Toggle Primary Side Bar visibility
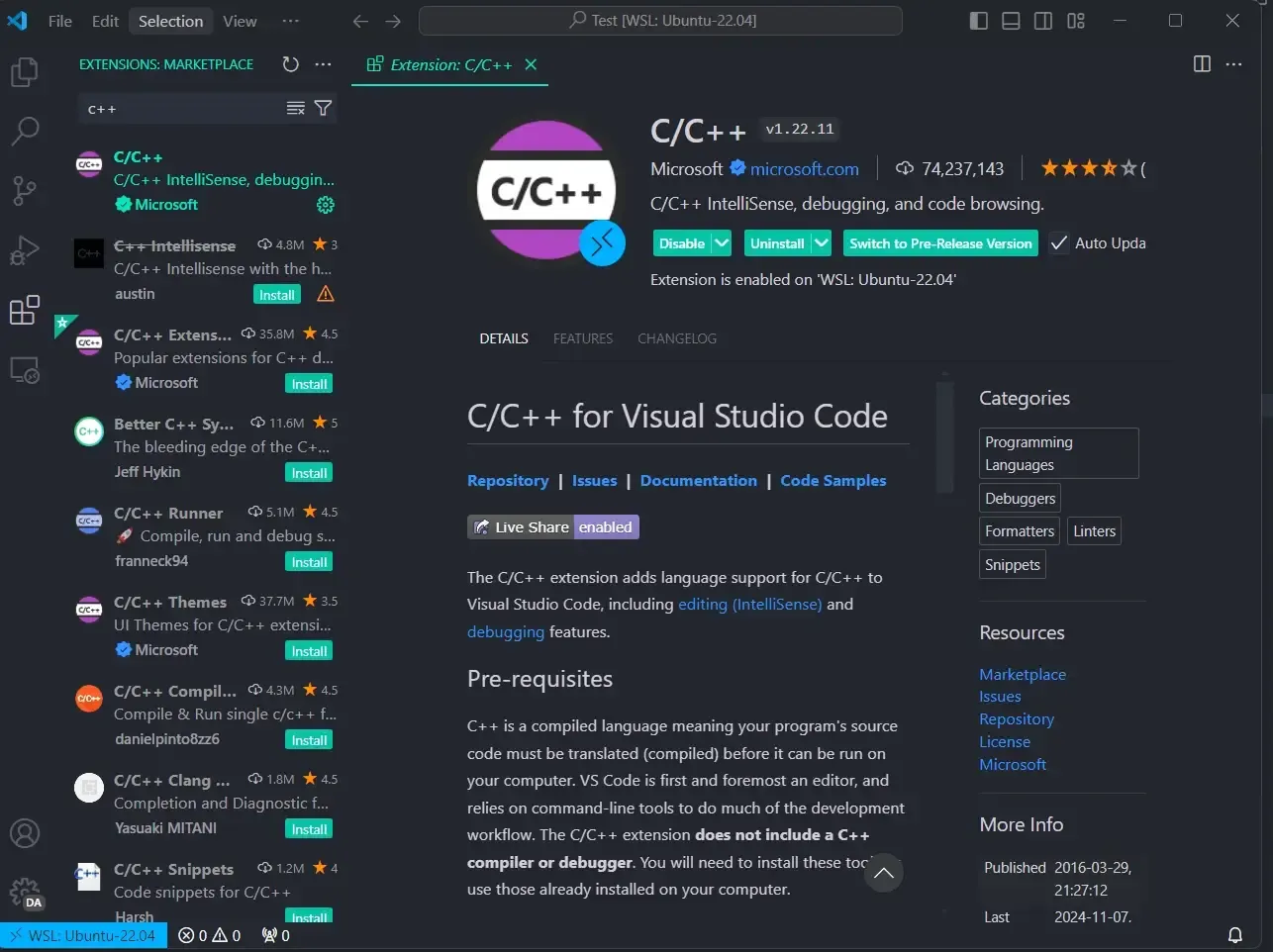The image size is (1273, 952). pyautogui.click(x=978, y=20)
